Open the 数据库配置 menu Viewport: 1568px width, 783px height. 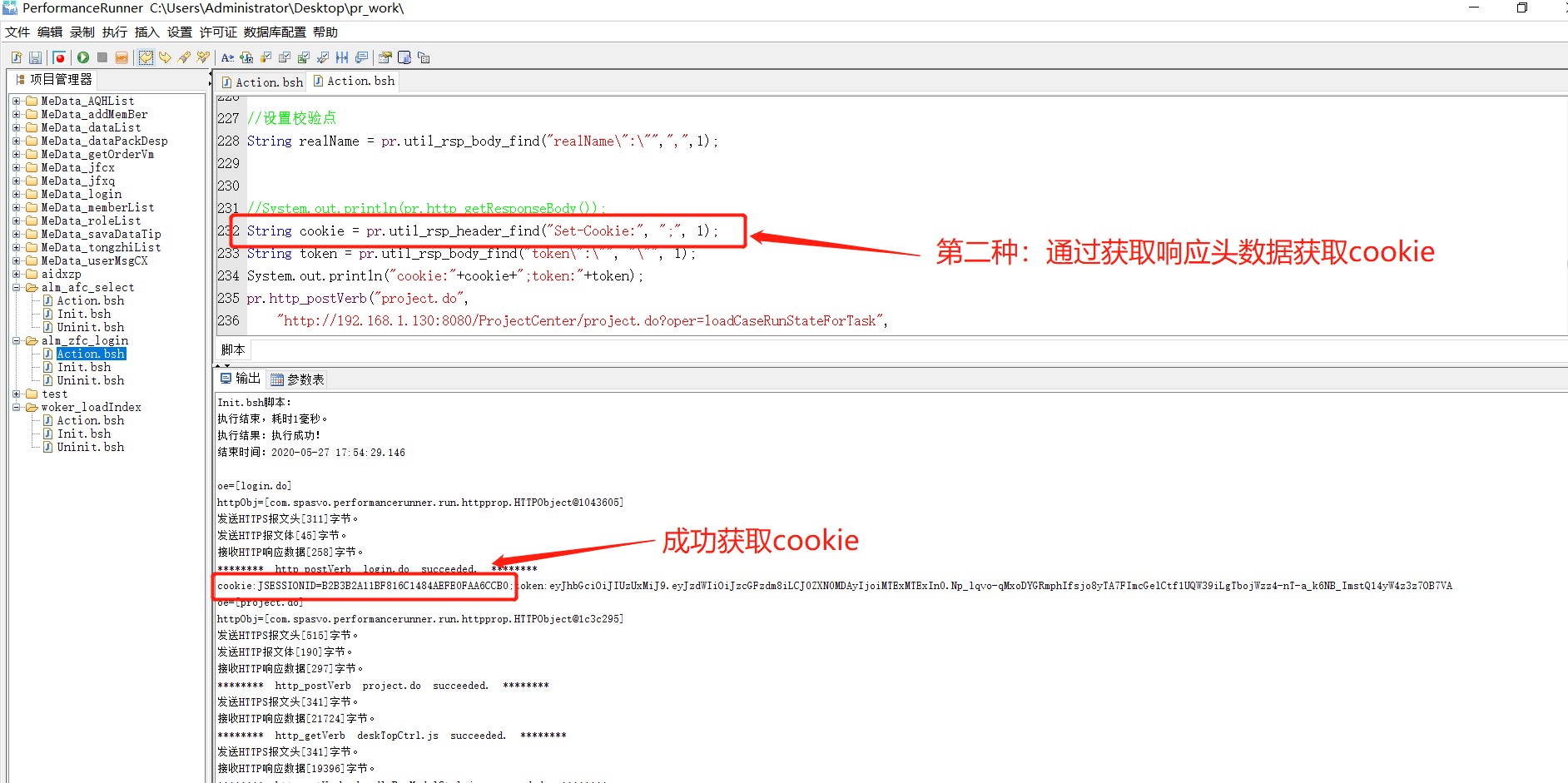coord(275,32)
